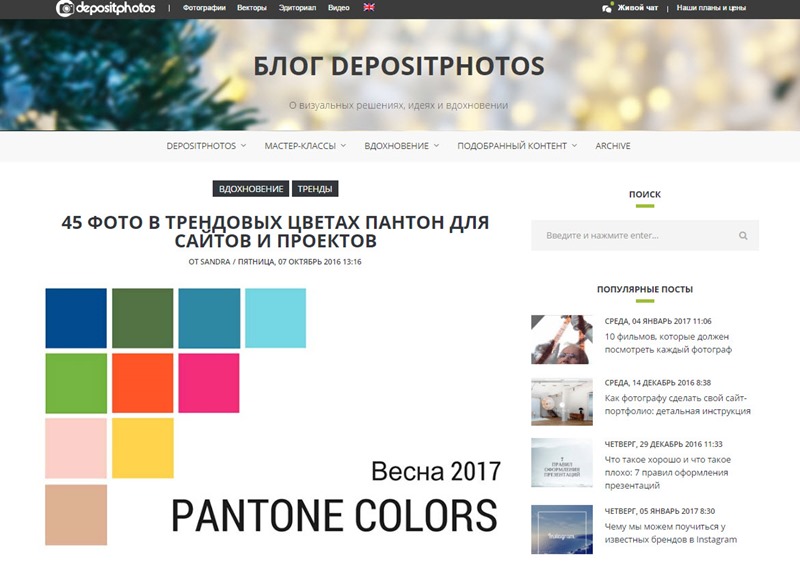This screenshot has height=561, width=800.
Task: Click date ЧЕТВЕРГ, 29 ДЕКАБРЬ 2016 11:33
Action: 664,444
